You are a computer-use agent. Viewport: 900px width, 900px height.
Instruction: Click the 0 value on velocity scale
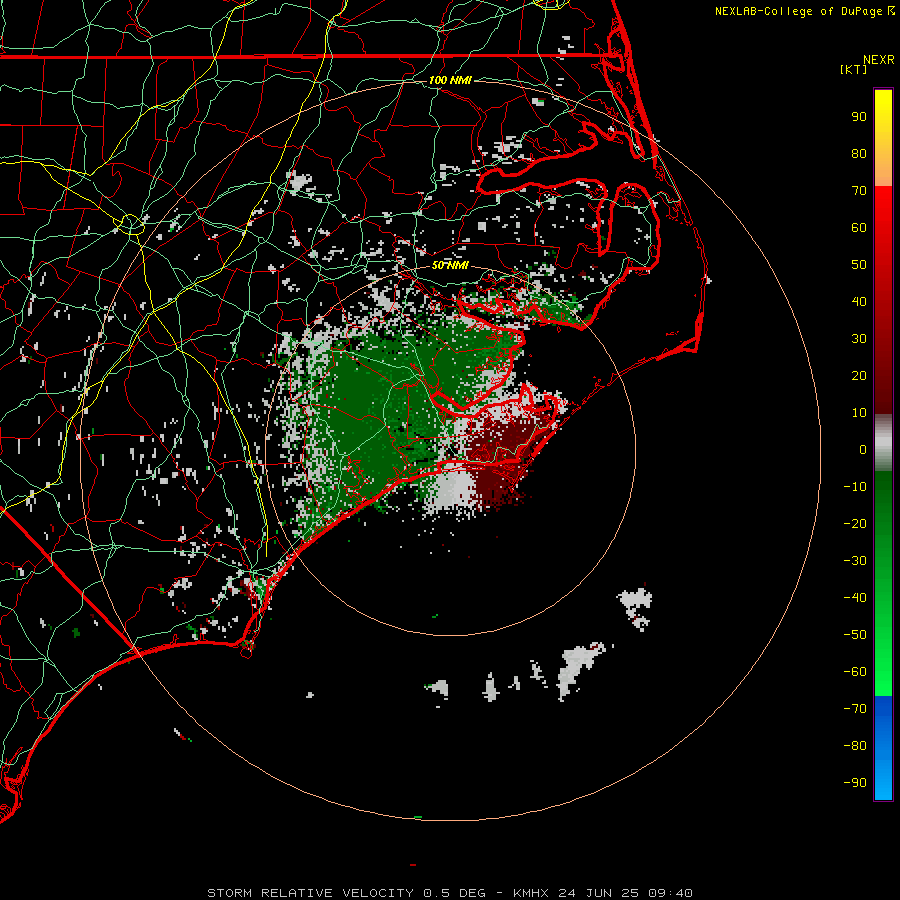coord(863,450)
